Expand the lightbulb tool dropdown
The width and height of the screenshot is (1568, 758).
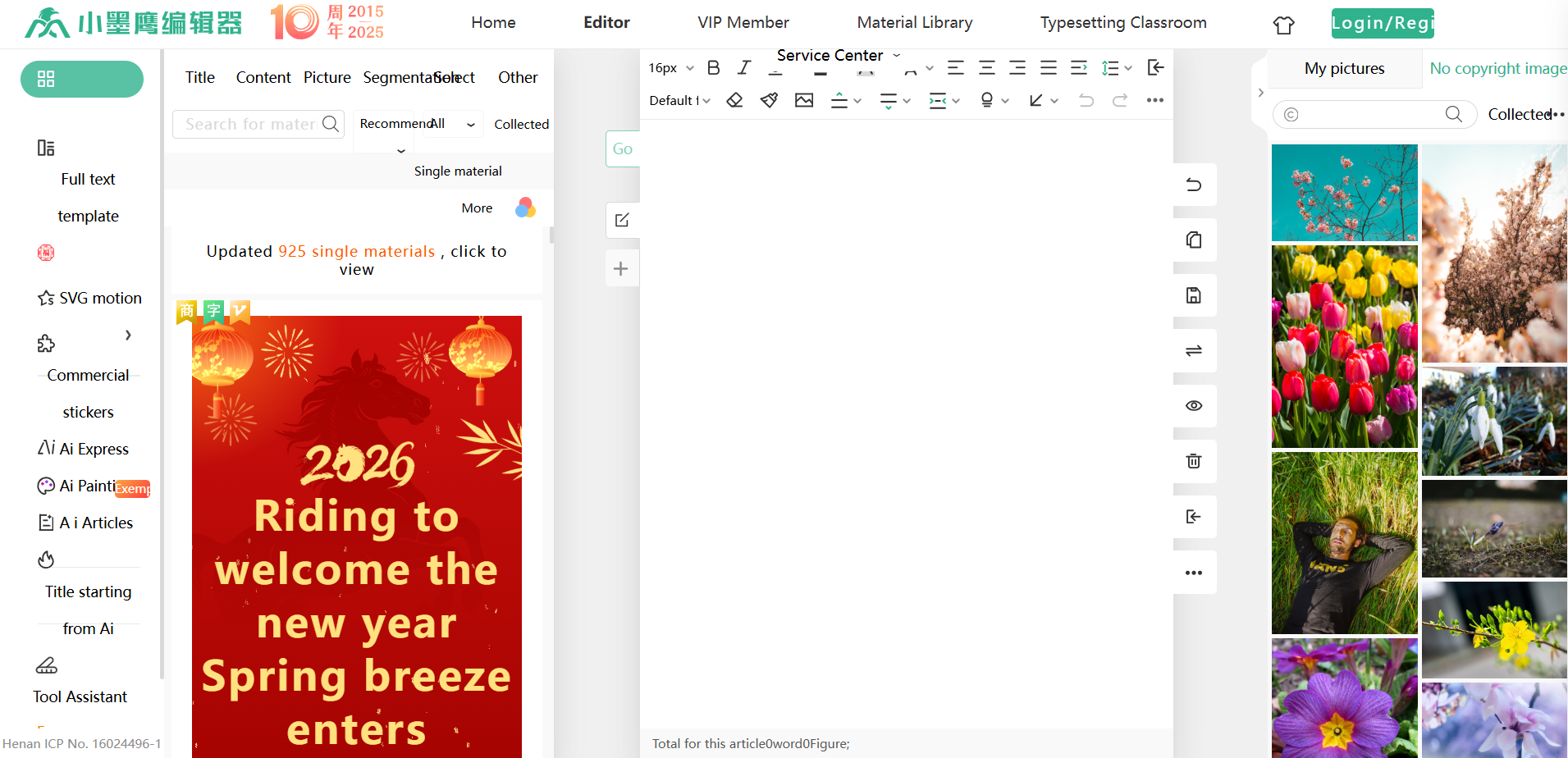pyautogui.click(x=1005, y=101)
